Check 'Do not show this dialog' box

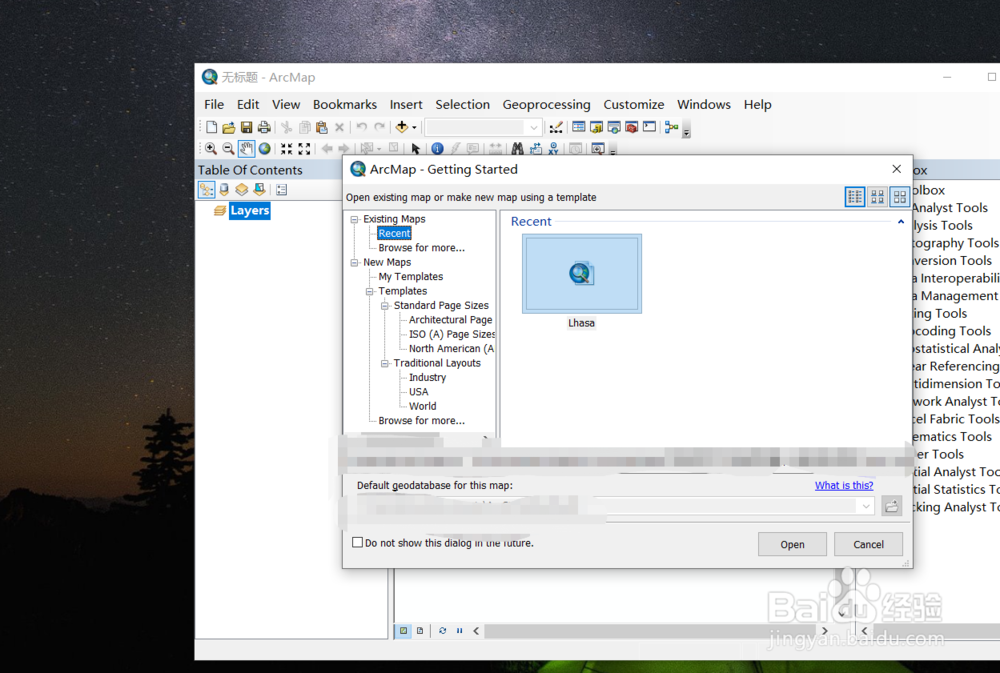(358, 542)
